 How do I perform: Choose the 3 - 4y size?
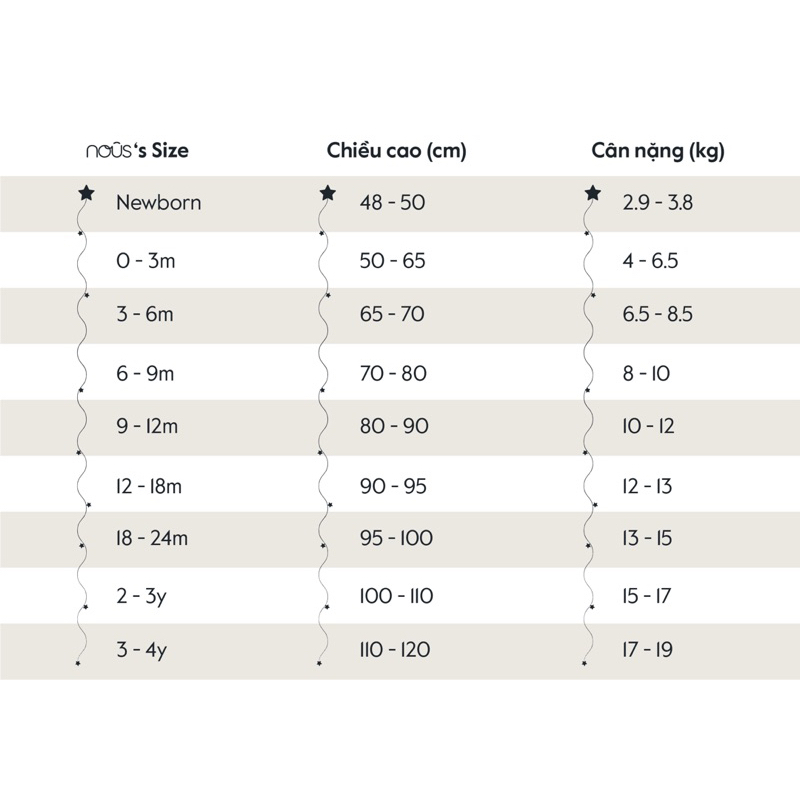pyautogui.click(x=140, y=650)
